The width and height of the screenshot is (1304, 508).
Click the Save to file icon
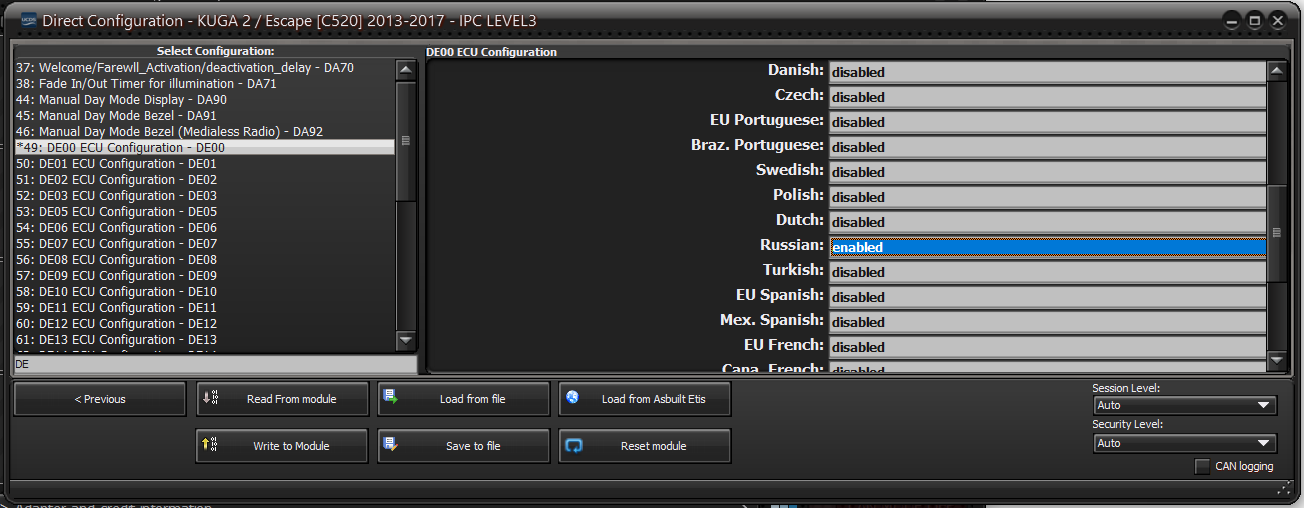[391, 444]
